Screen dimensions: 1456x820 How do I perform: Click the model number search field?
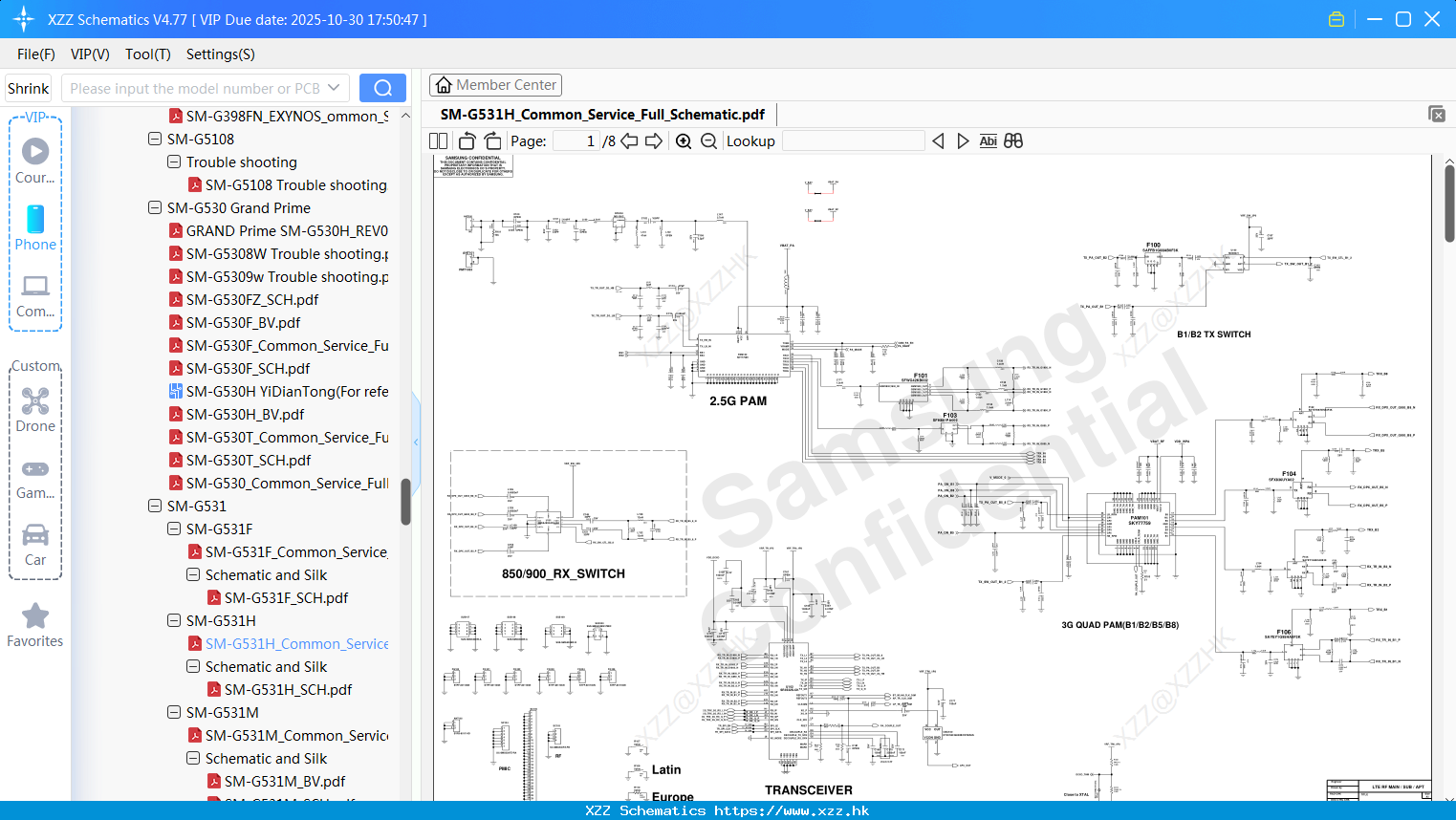(195, 88)
